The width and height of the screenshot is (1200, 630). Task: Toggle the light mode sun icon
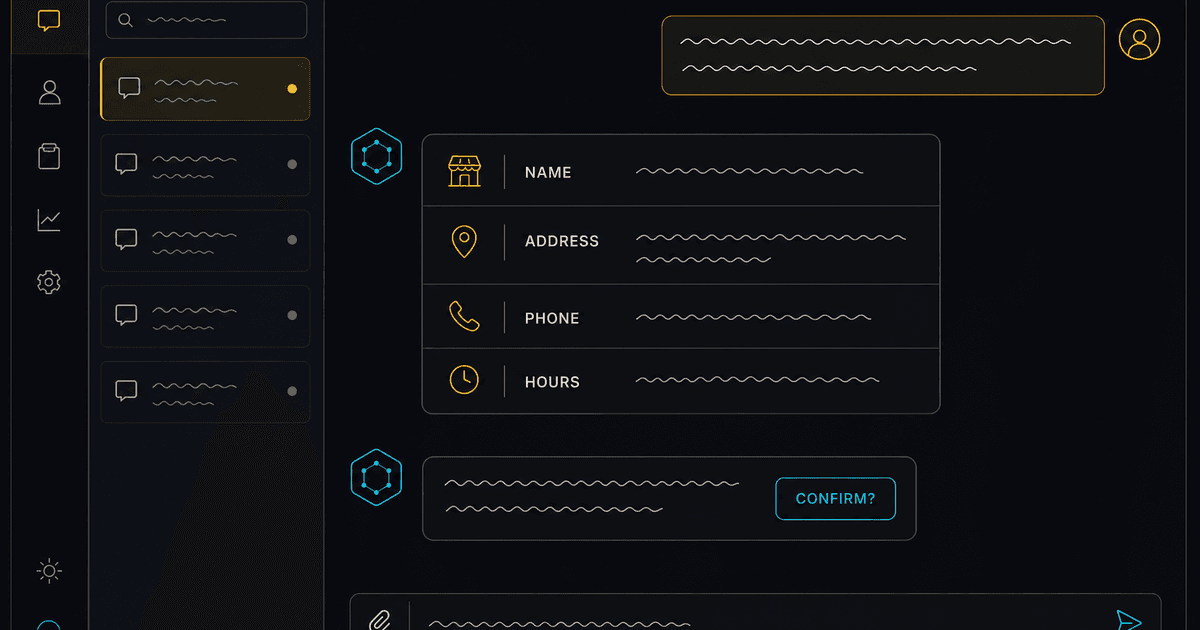pos(49,571)
